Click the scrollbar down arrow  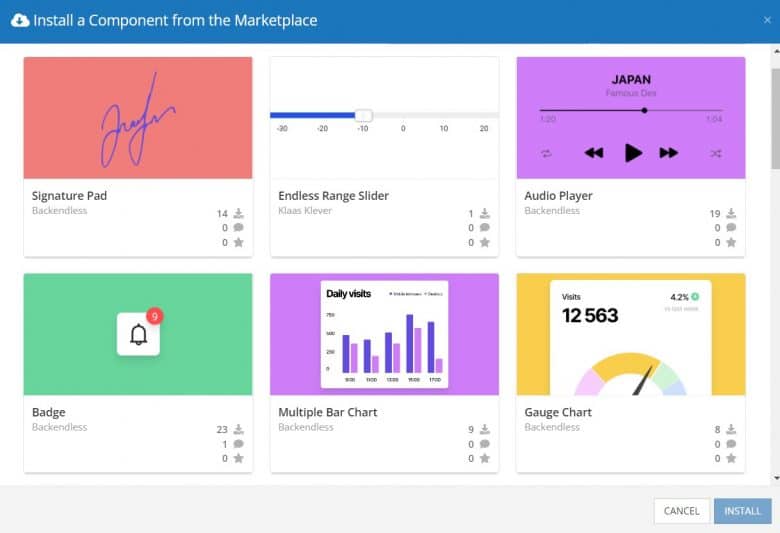point(776,478)
